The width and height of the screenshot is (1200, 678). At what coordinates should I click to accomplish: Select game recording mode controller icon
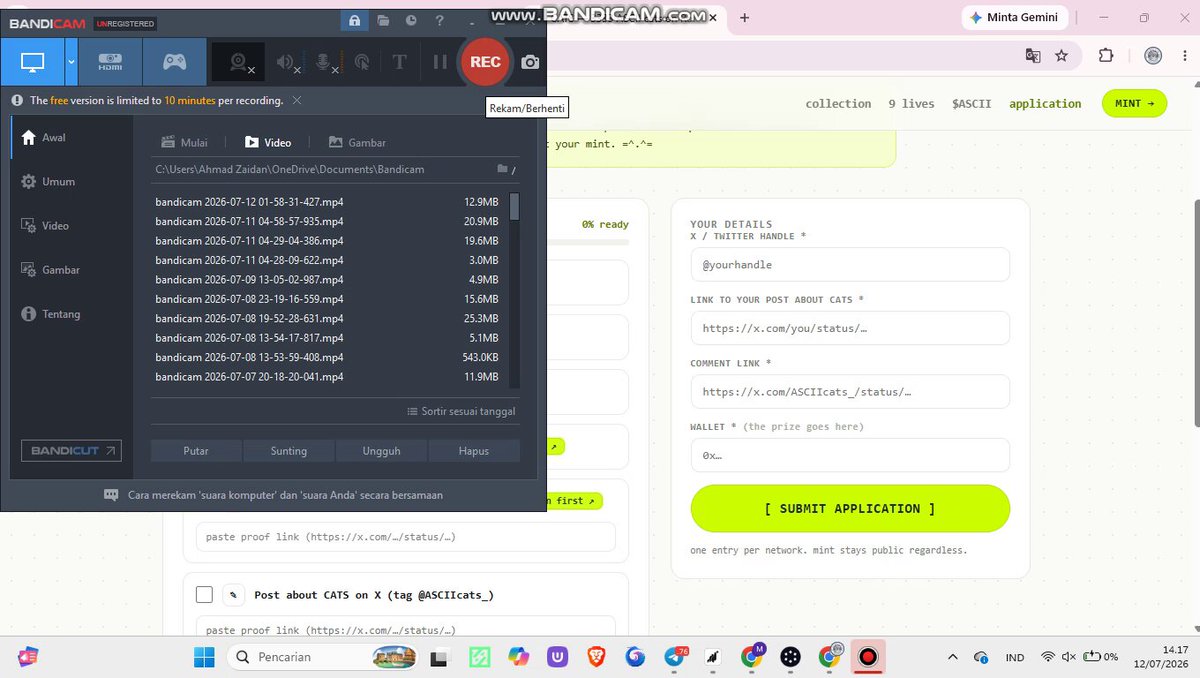(x=175, y=62)
